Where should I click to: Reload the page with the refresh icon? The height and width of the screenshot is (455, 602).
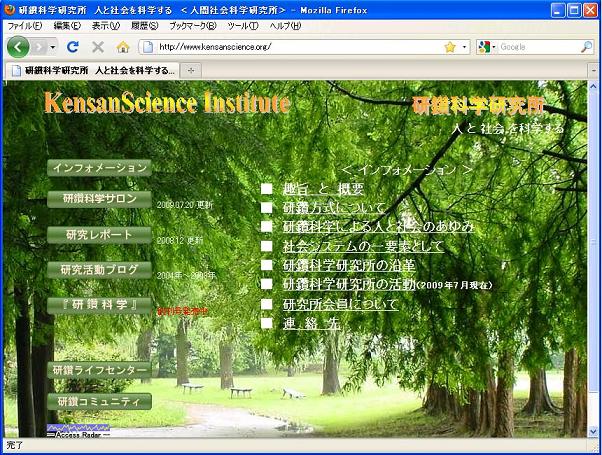[x=73, y=47]
